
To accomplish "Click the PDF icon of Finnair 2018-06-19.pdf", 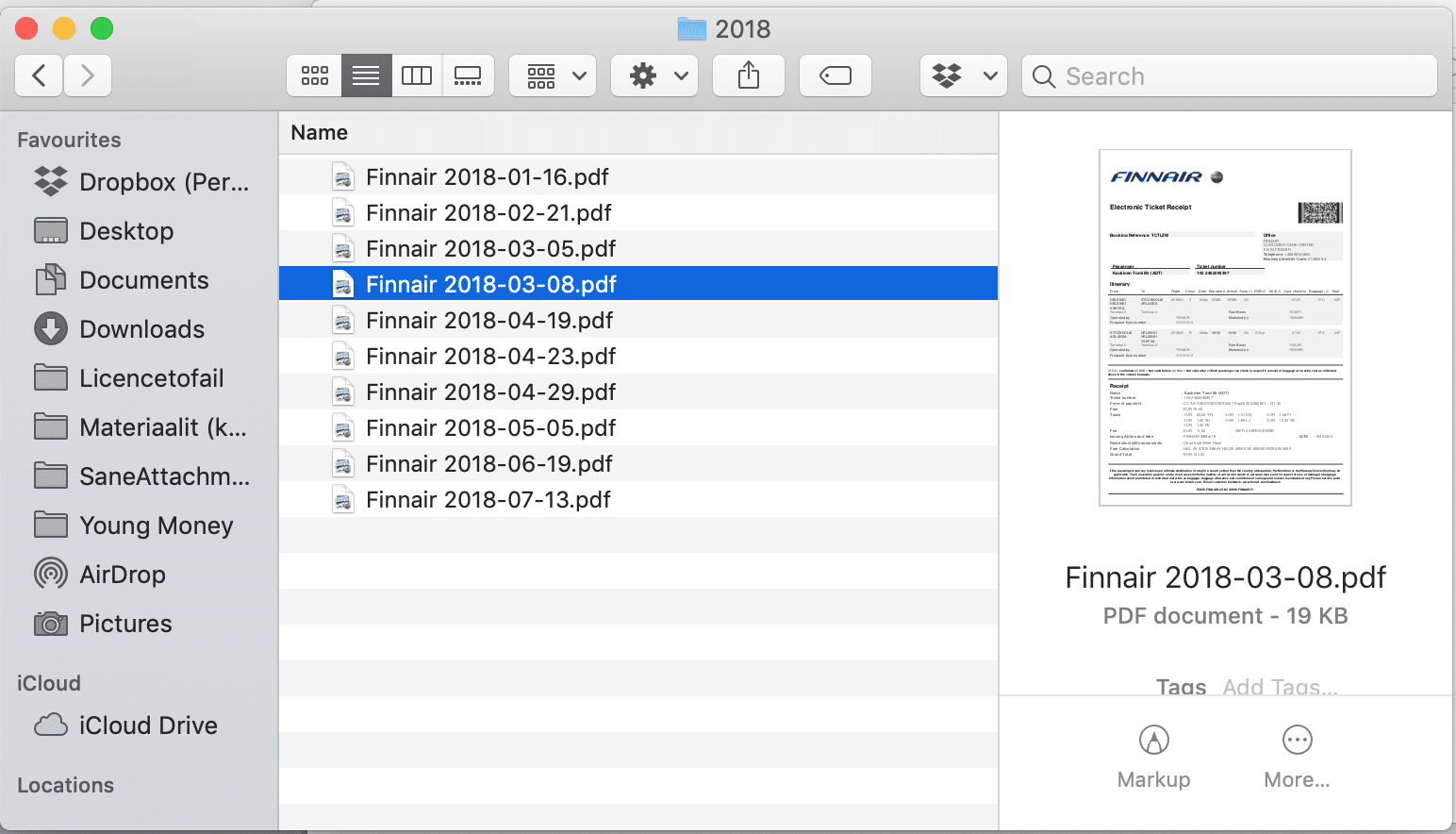I will (x=343, y=463).
